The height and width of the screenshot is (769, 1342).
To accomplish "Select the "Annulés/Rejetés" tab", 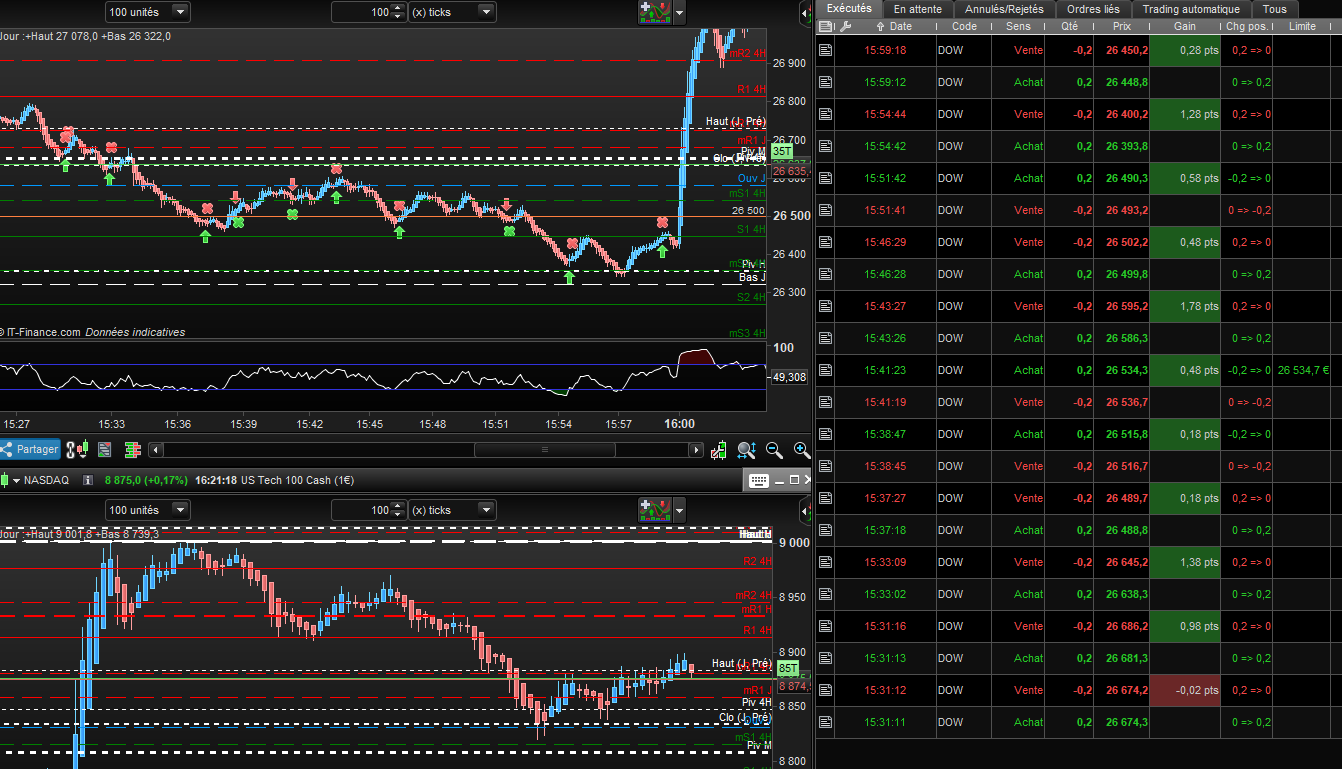I will 1003,9.
